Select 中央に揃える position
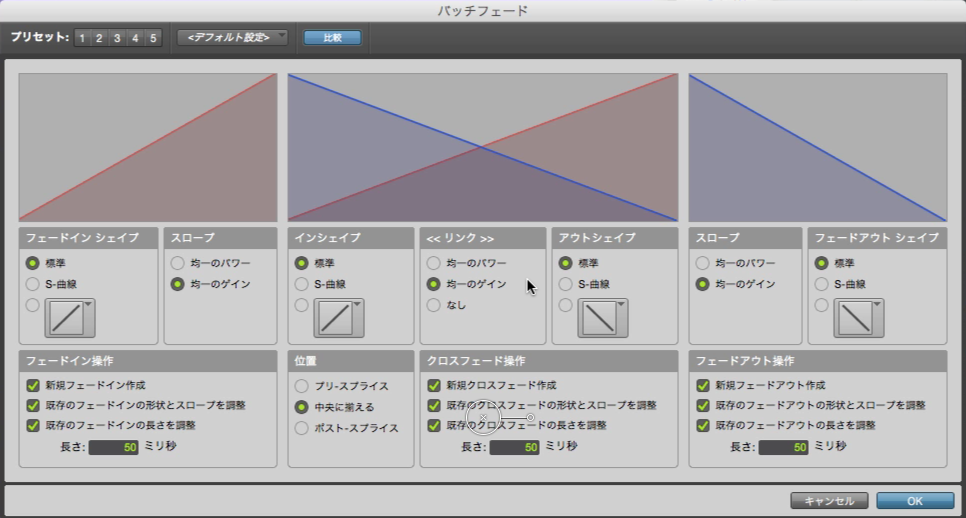Image resolution: width=966 pixels, height=518 pixels. point(301,407)
